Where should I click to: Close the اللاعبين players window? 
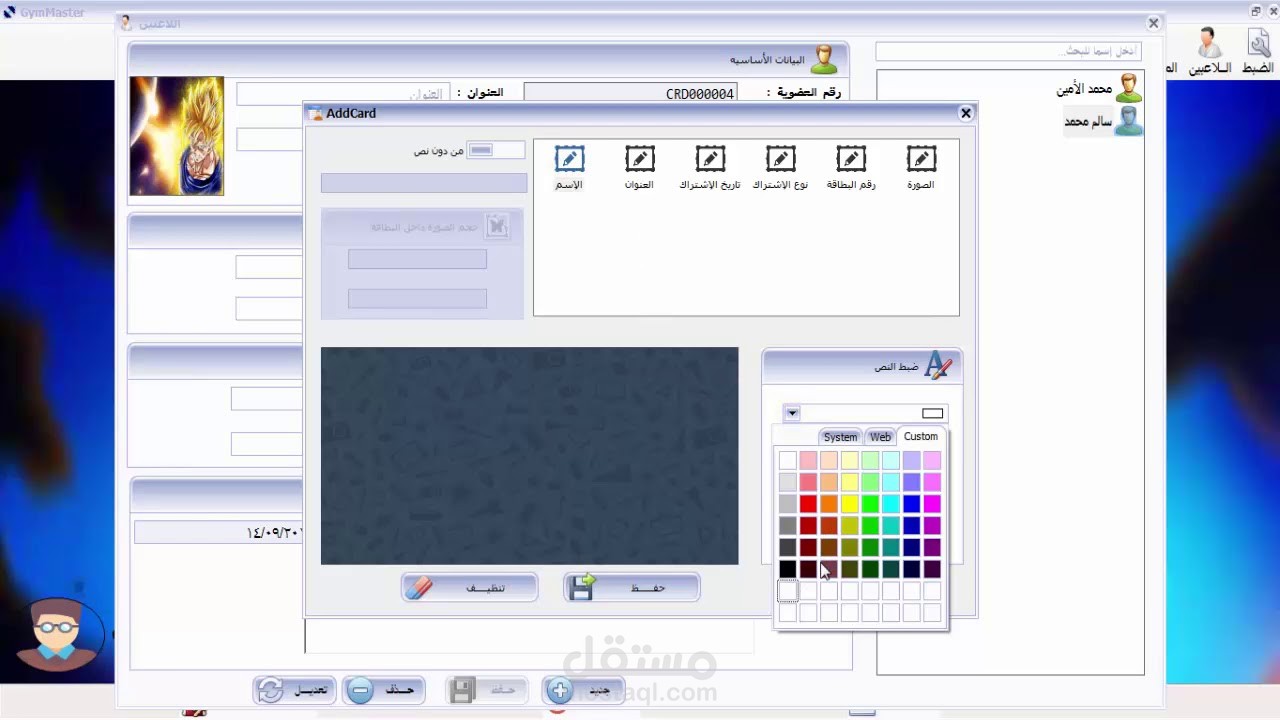pos(1153,23)
